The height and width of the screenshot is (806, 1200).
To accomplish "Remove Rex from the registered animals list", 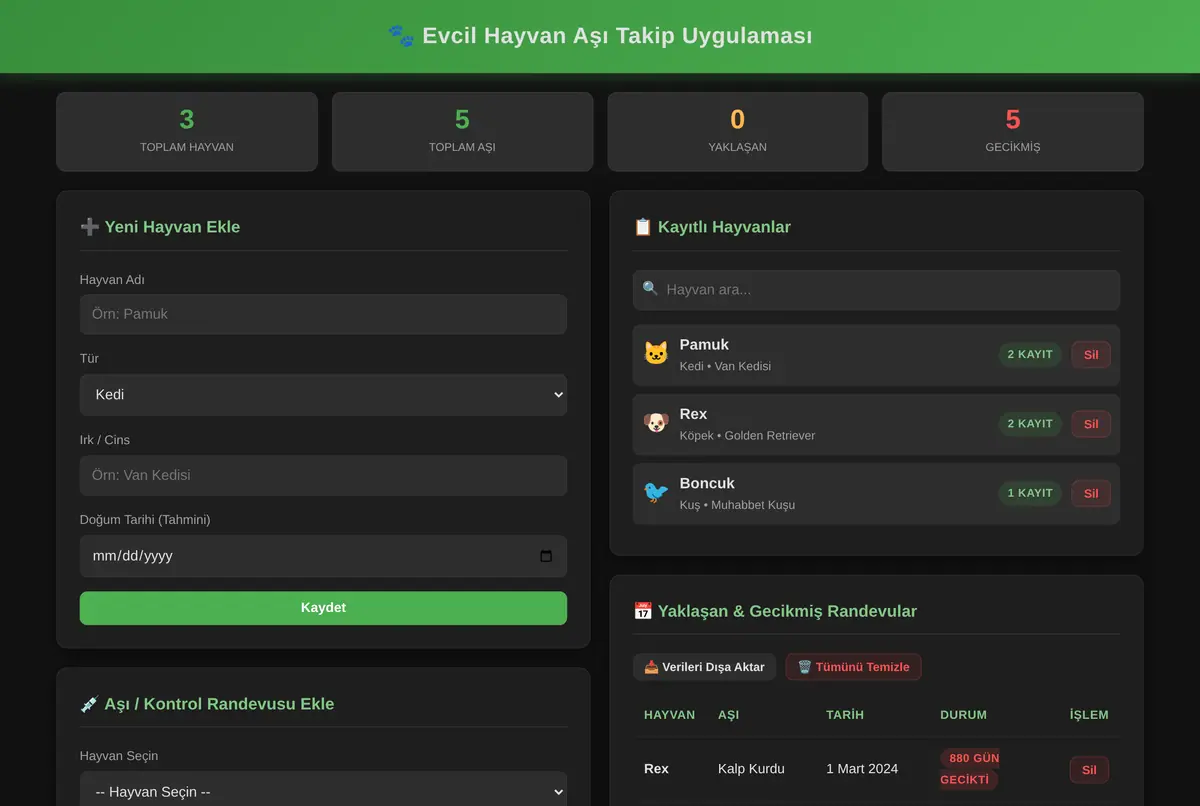I will tap(1091, 423).
